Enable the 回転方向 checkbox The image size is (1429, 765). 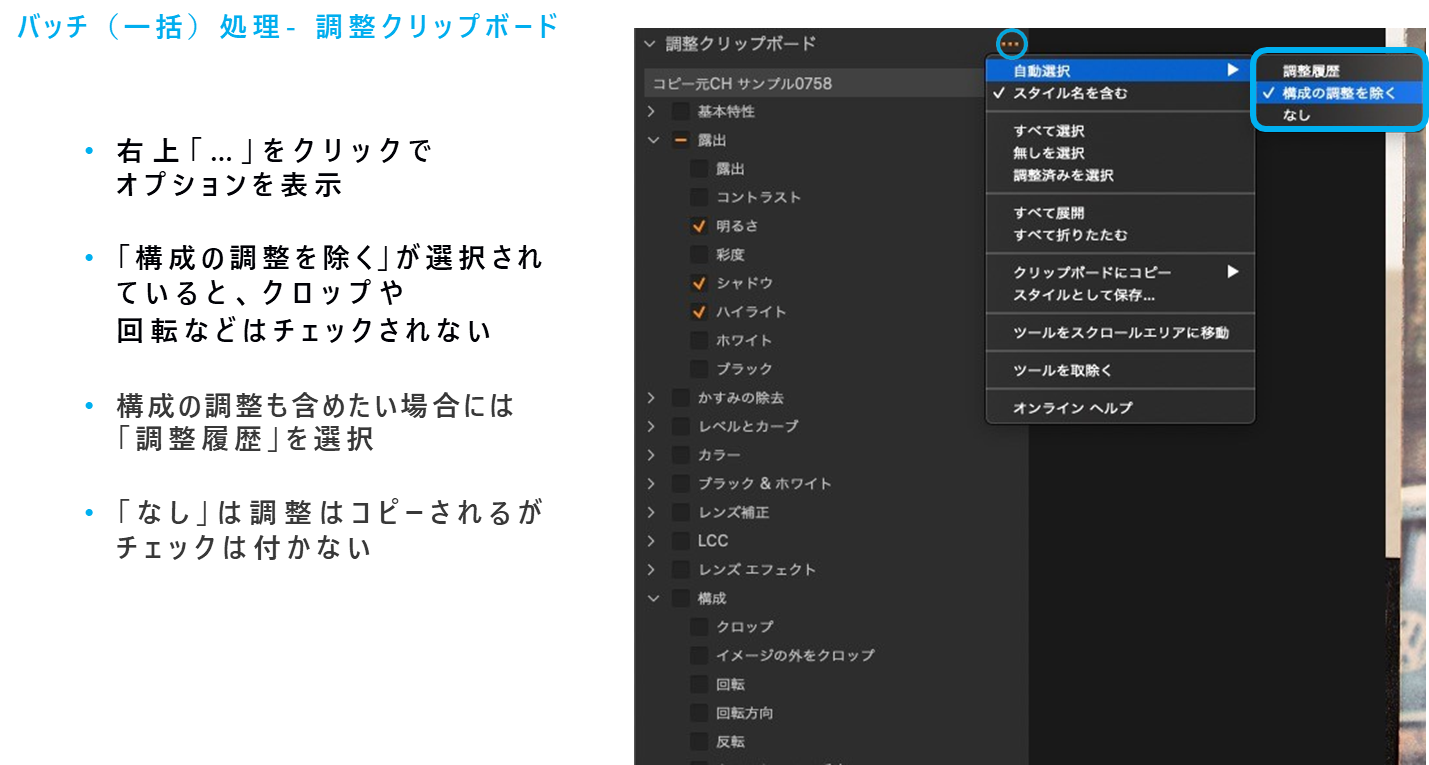[x=698, y=713]
